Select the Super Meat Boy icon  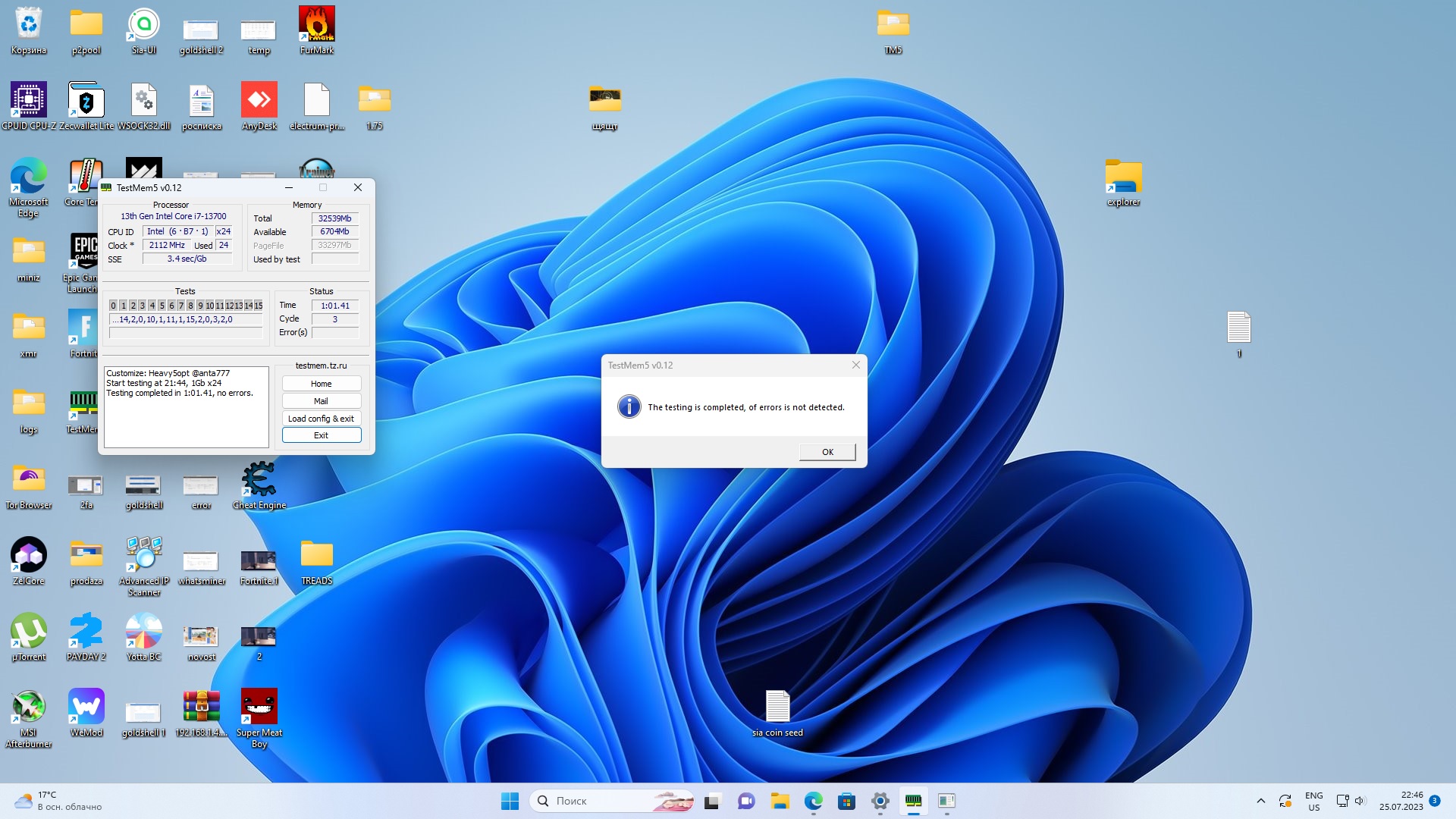click(x=259, y=709)
